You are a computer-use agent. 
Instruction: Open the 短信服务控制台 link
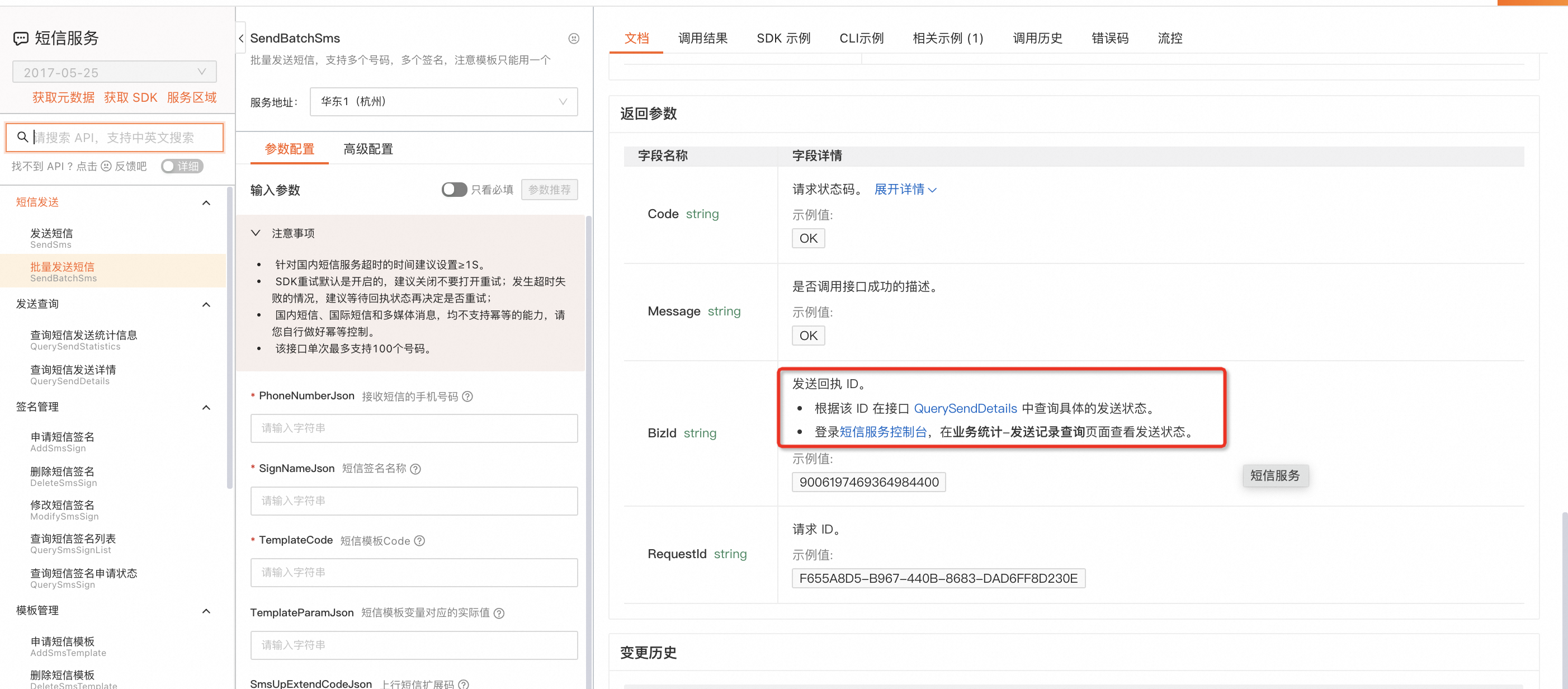click(x=882, y=432)
